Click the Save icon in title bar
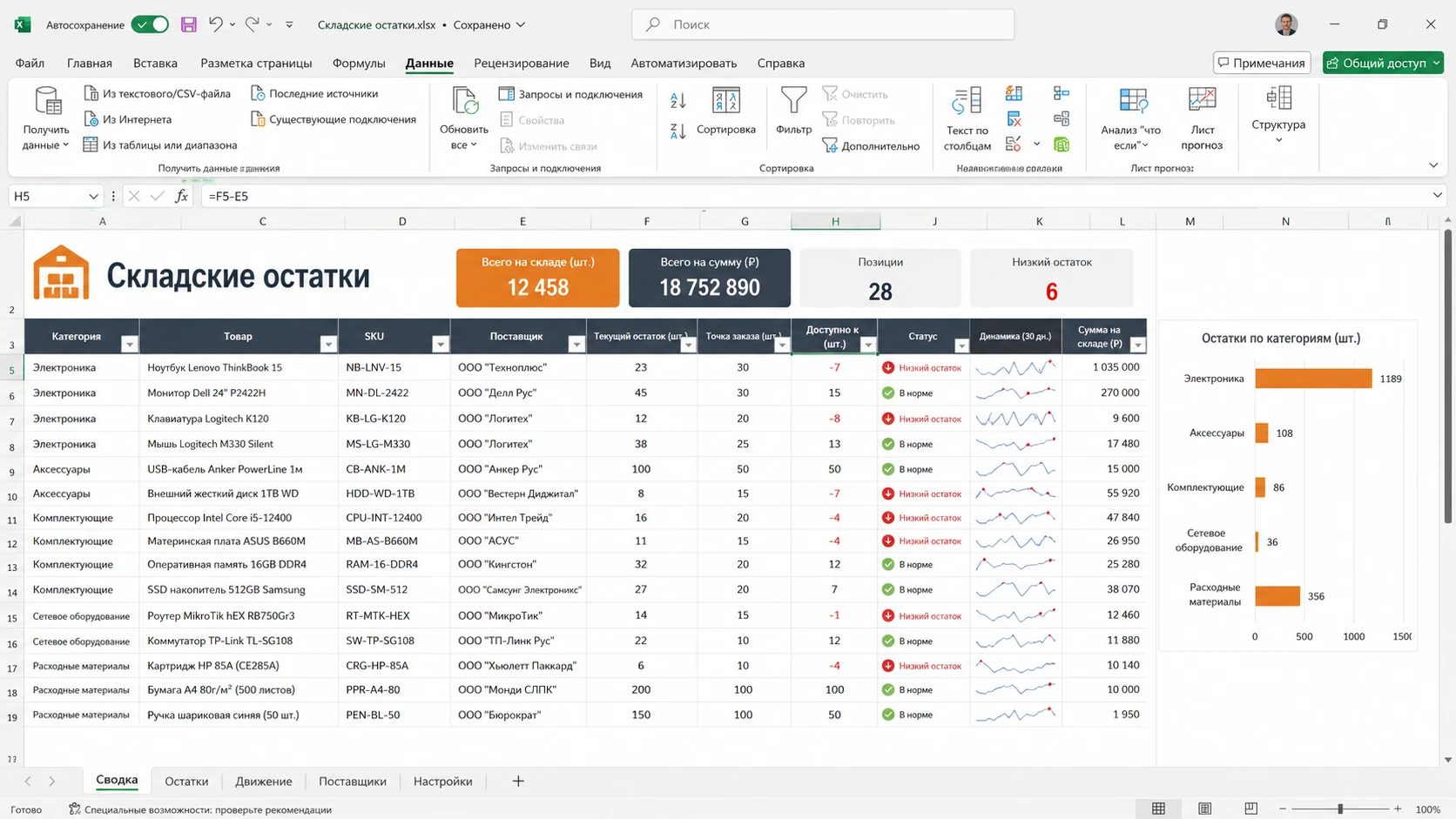The height and width of the screenshot is (819, 1456). point(188,24)
